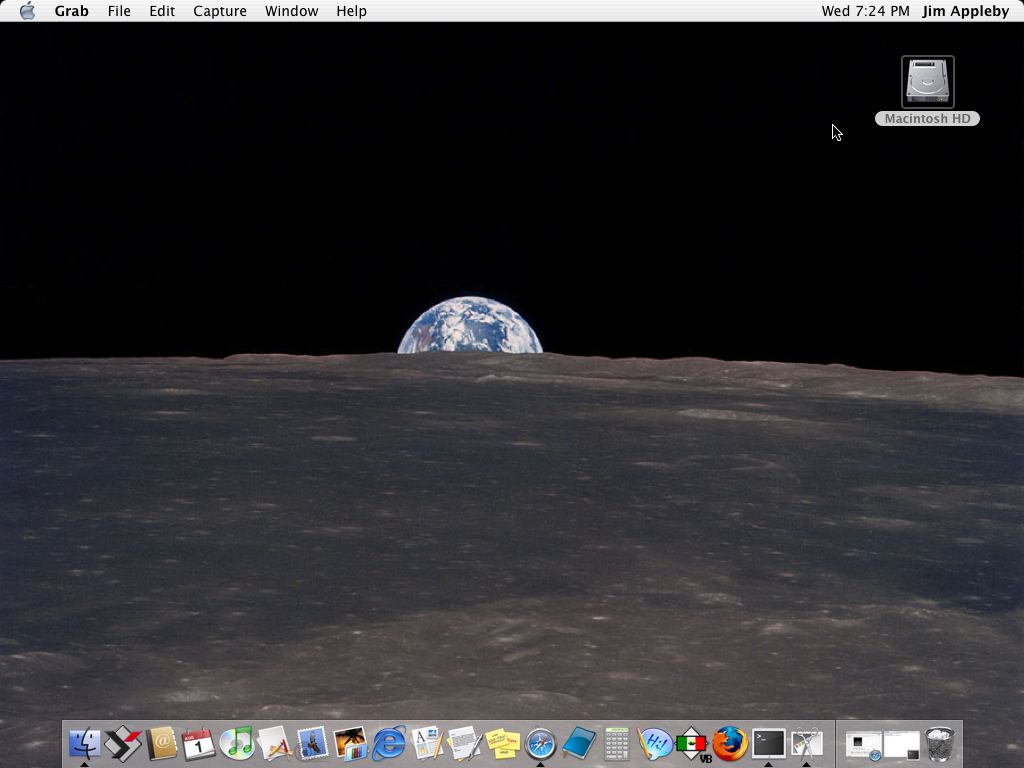The height and width of the screenshot is (768, 1024).
Task: Open the Grab application menu
Action: pyautogui.click(x=71, y=11)
